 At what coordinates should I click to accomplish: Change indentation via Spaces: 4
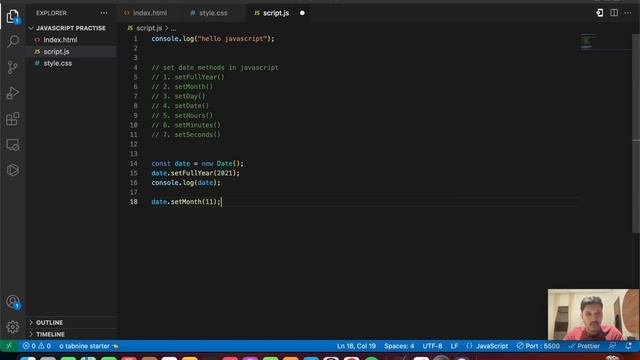tap(399, 346)
